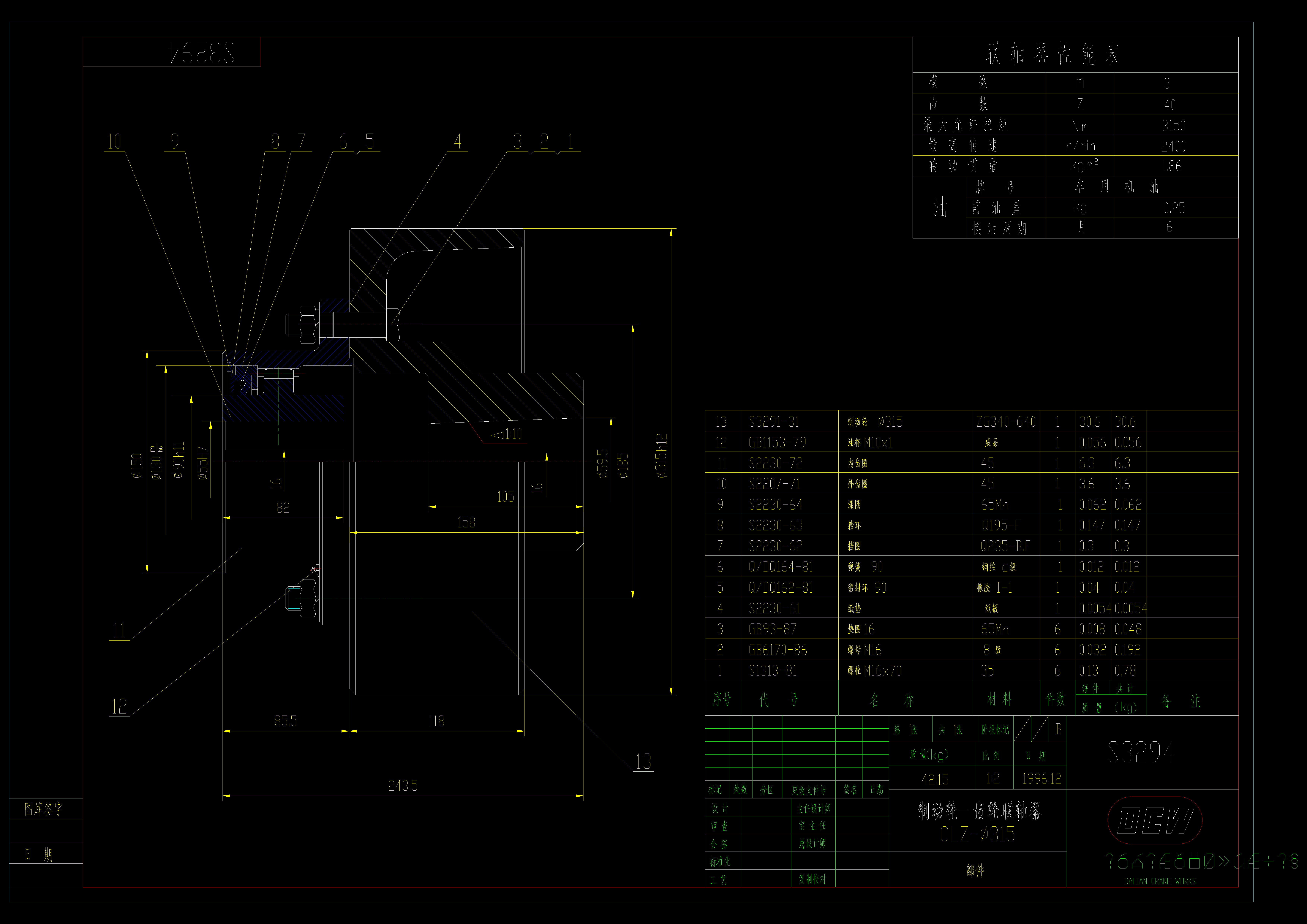Click part code GB93-87
Image resolution: width=1307 pixels, height=924 pixels.
(772, 629)
